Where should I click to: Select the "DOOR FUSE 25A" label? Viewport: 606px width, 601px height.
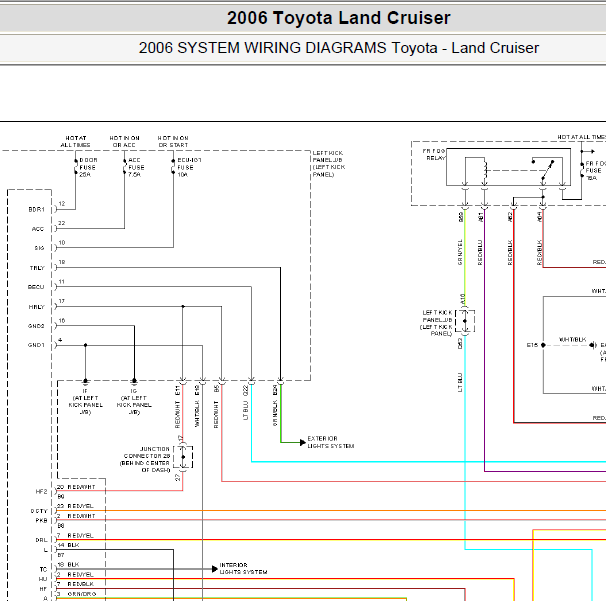[89, 167]
